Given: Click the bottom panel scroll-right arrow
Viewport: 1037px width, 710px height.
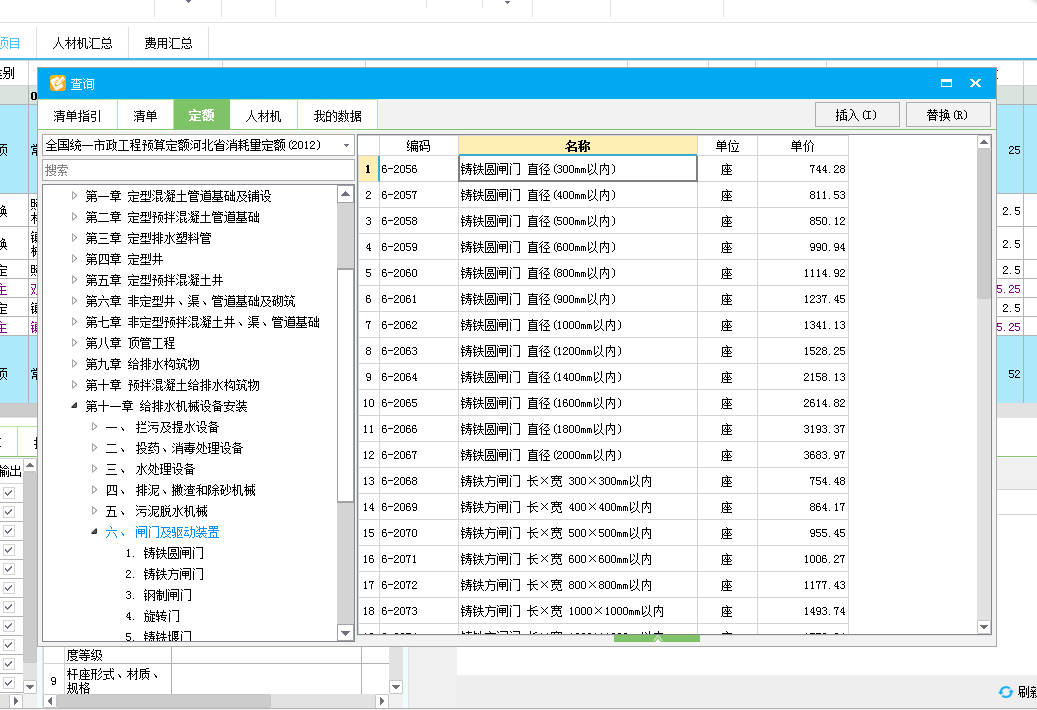Looking at the screenshot, I should 381,701.
